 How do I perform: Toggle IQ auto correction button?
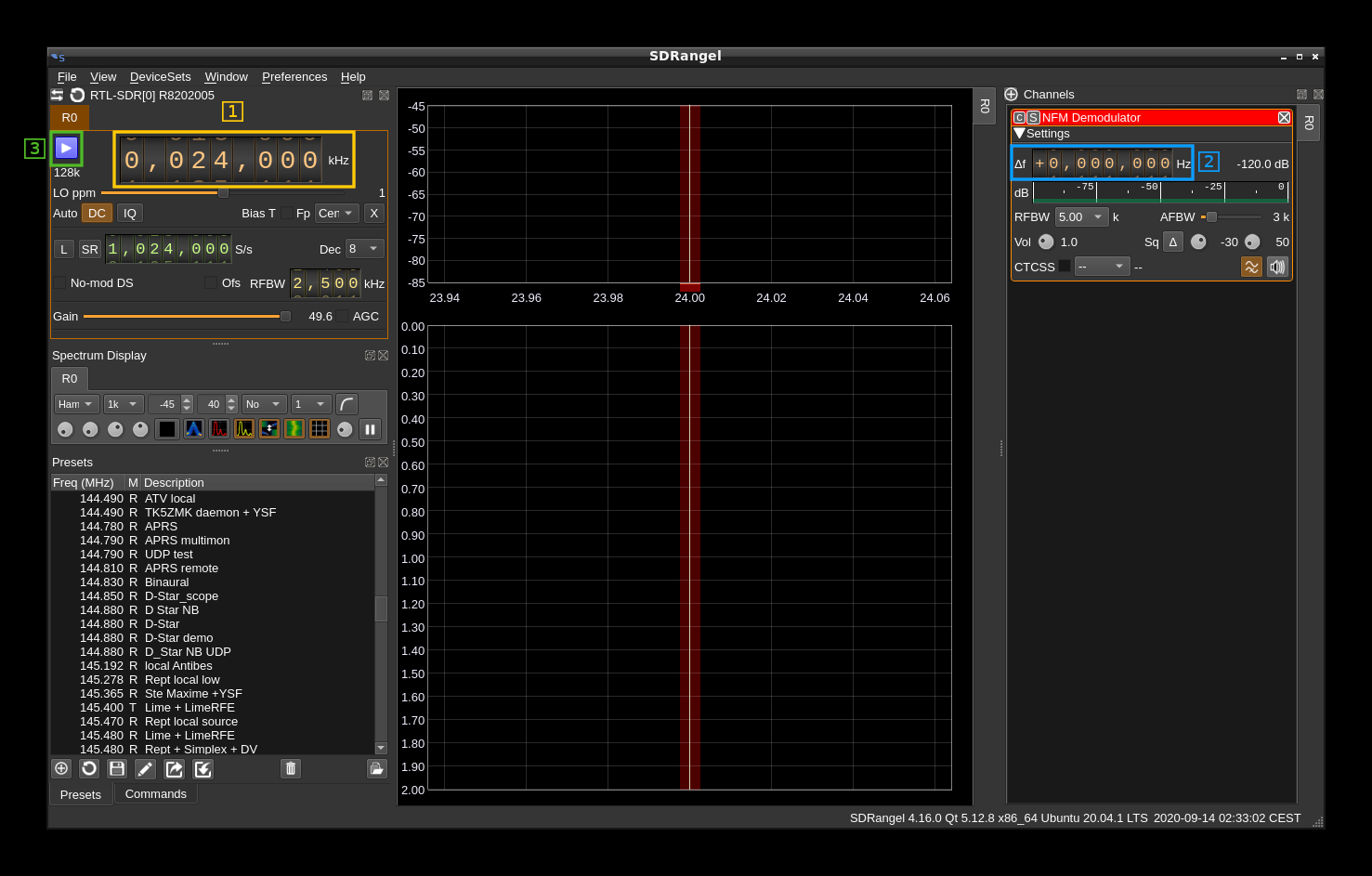(130, 213)
